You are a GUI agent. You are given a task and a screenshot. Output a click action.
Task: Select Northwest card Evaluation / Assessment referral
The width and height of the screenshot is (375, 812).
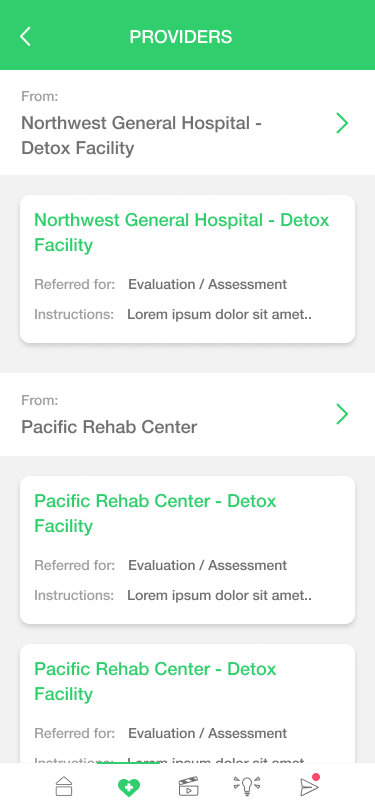(x=208, y=284)
